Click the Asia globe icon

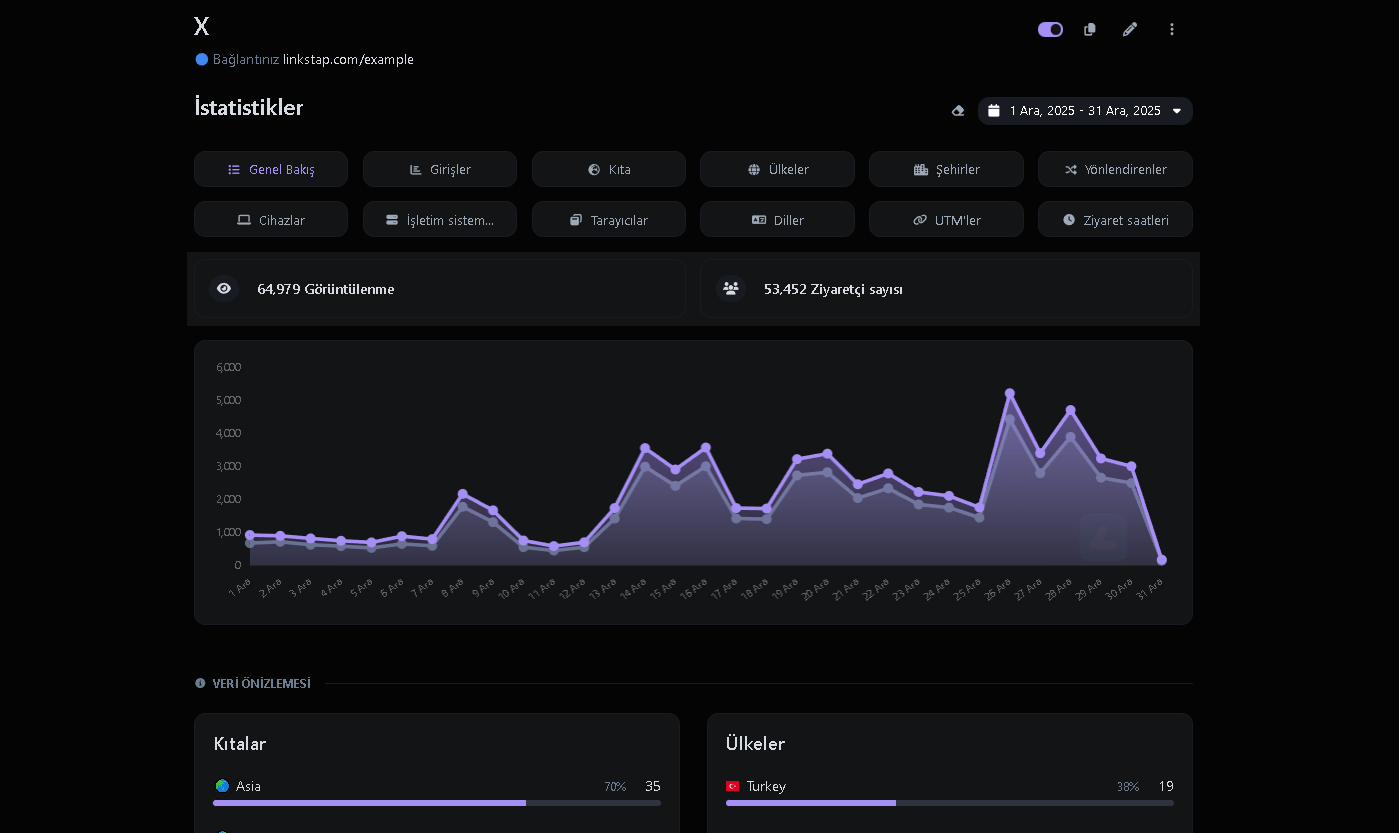click(222, 786)
